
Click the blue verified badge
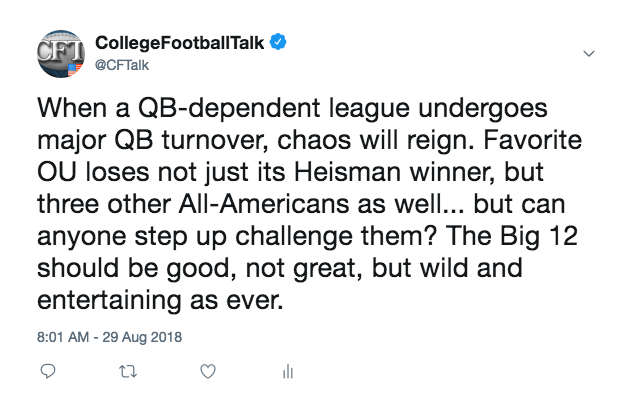278,42
